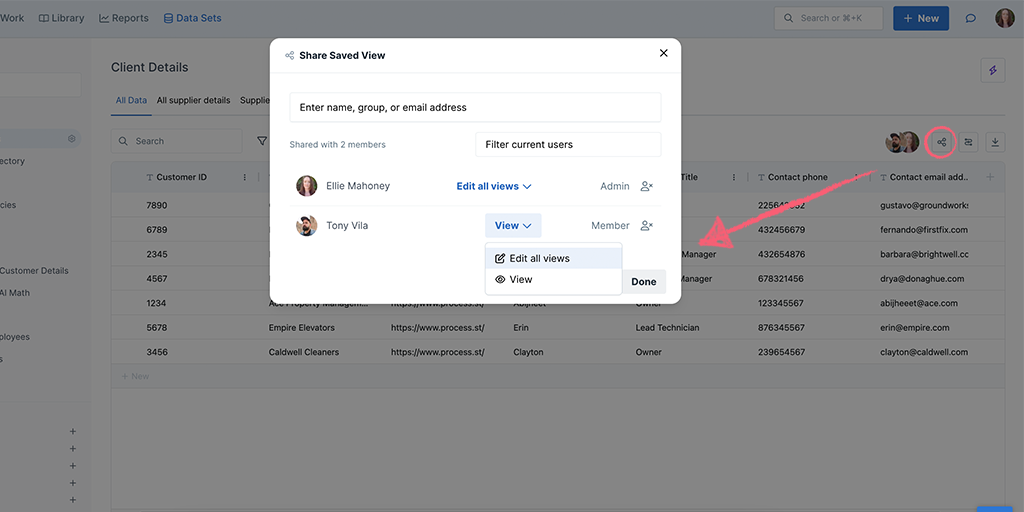
Task: Click the email erin@empire.com
Action: pos(915,328)
